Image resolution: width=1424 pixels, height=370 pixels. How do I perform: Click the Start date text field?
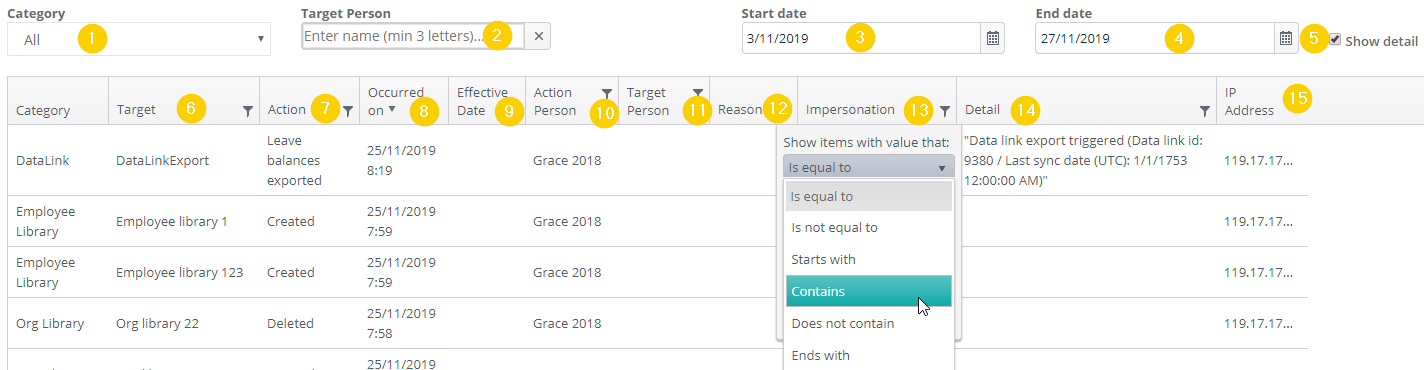coord(861,38)
